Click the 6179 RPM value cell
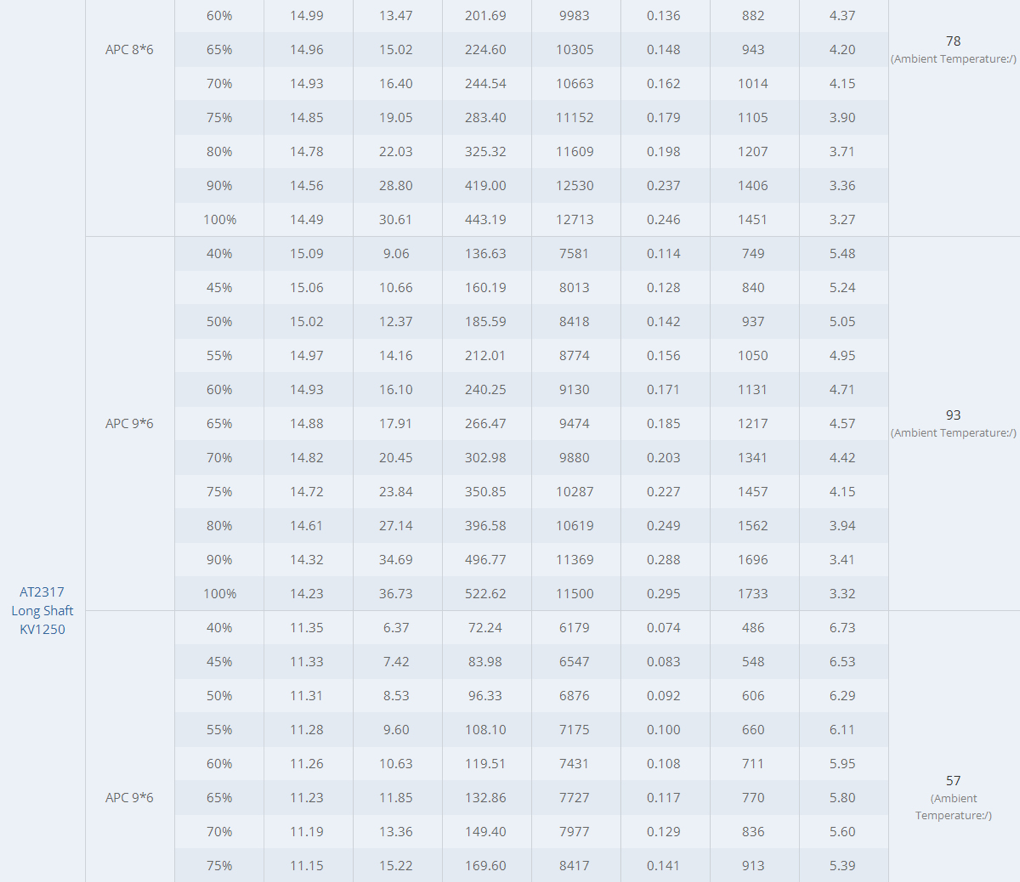The height and width of the screenshot is (882, 1020). pyautogui.click(x=575, y=628)
